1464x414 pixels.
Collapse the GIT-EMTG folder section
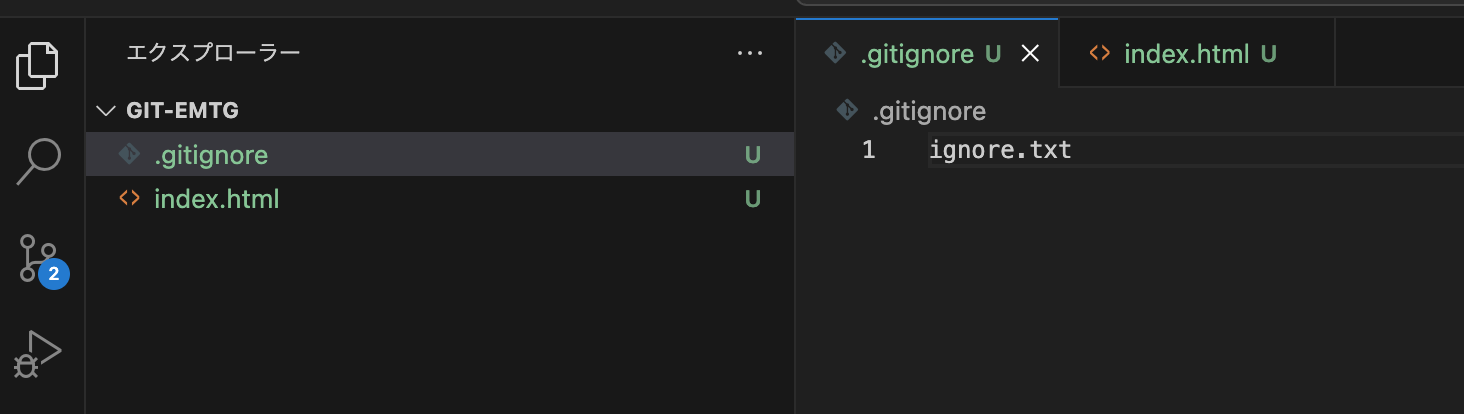pyautogui.click(x=106, y=111)
